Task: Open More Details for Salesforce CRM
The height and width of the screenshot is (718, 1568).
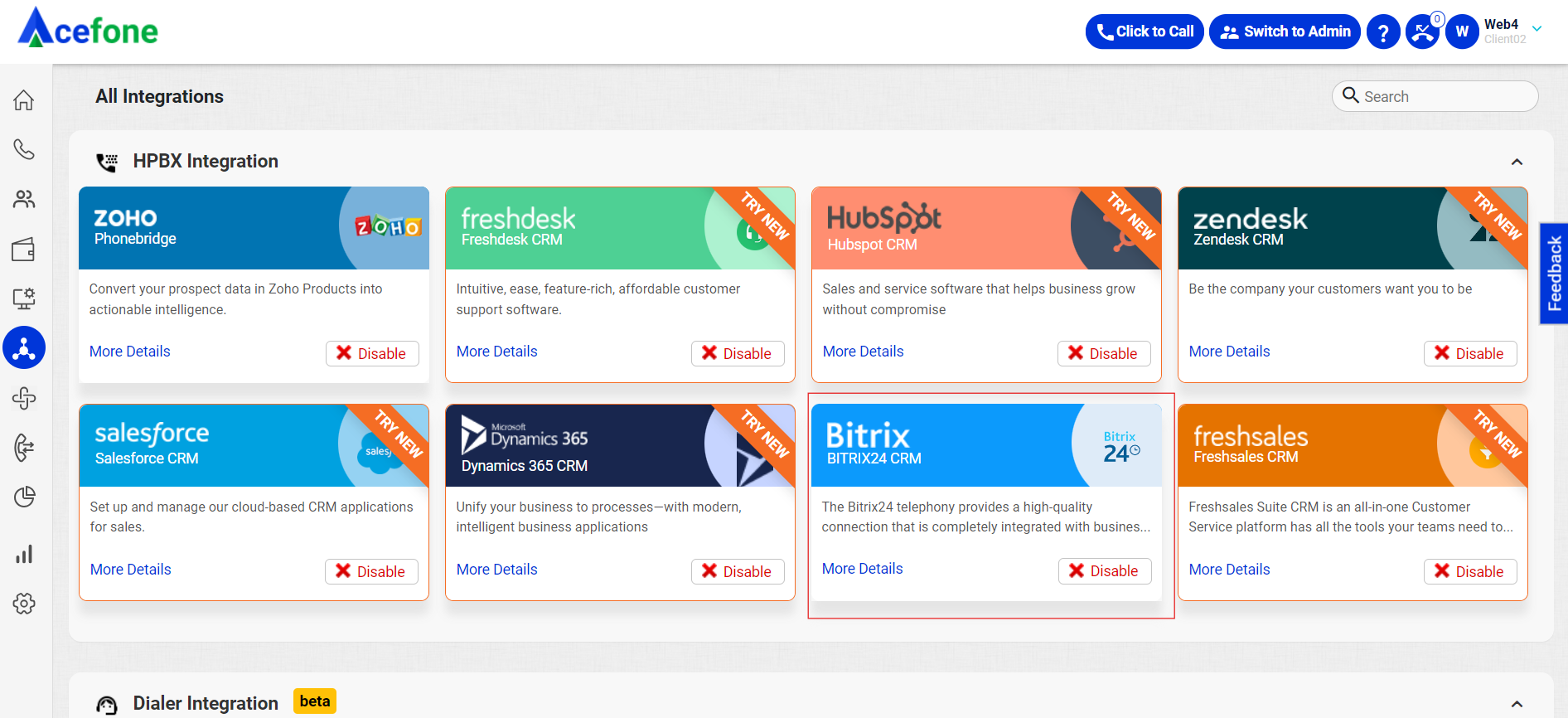Action: 131,570
